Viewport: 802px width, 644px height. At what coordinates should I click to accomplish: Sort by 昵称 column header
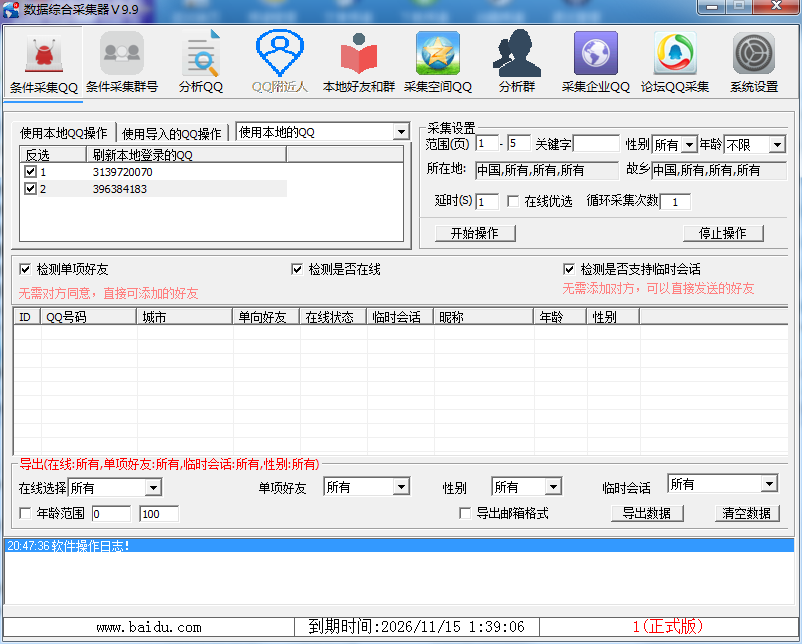click(x=483, y=317)
